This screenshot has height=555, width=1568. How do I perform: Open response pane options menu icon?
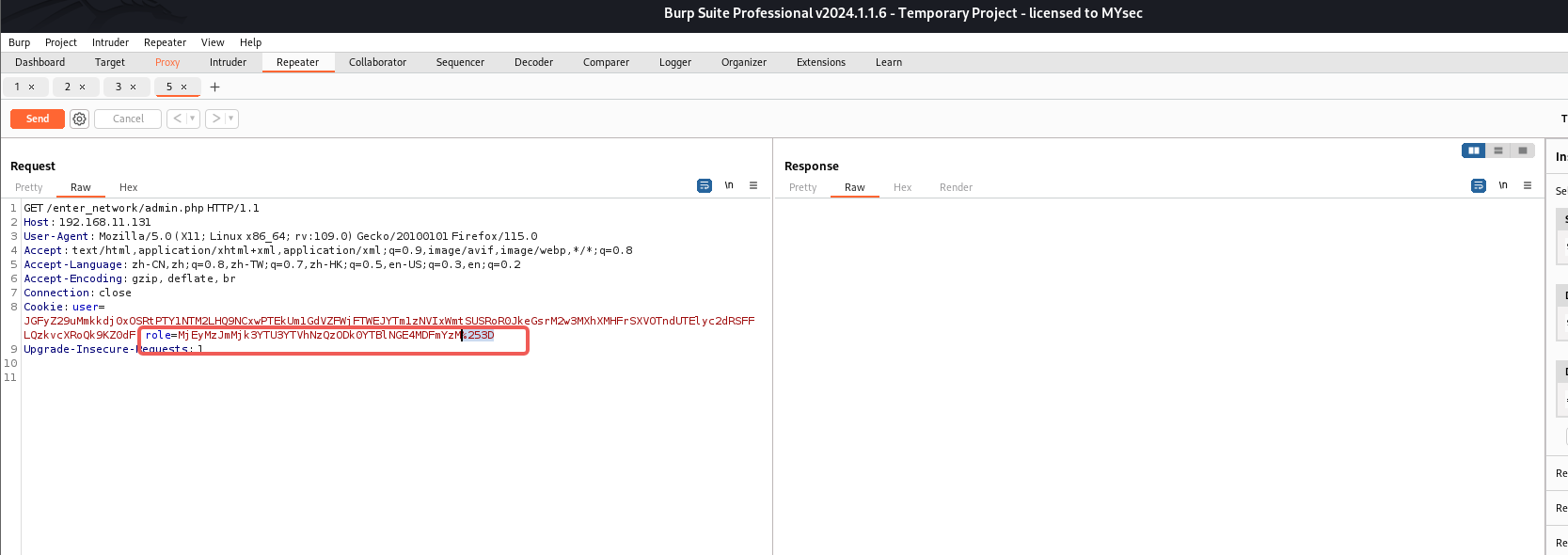point(1528,185)
